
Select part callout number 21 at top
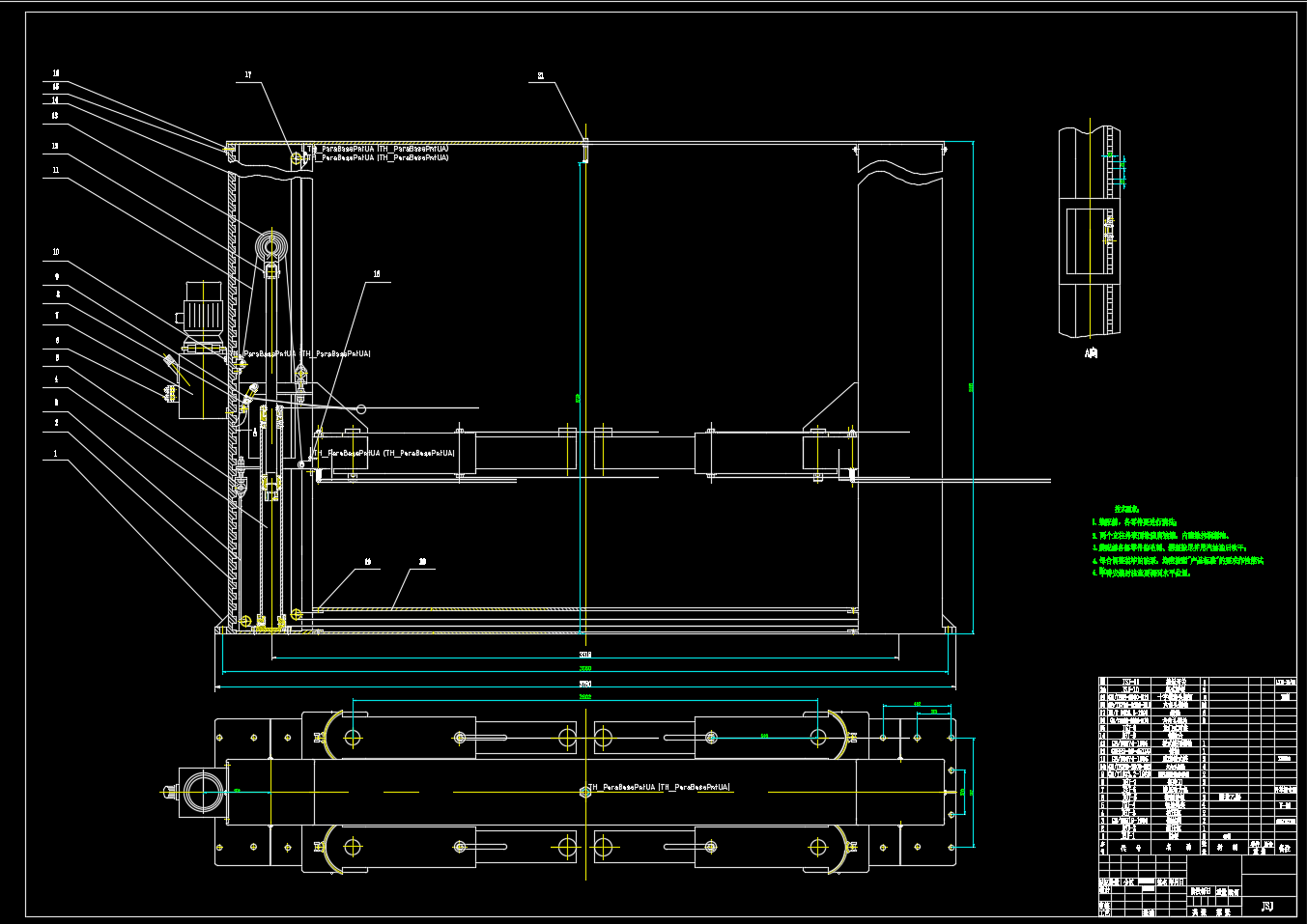tap(541, 75)
